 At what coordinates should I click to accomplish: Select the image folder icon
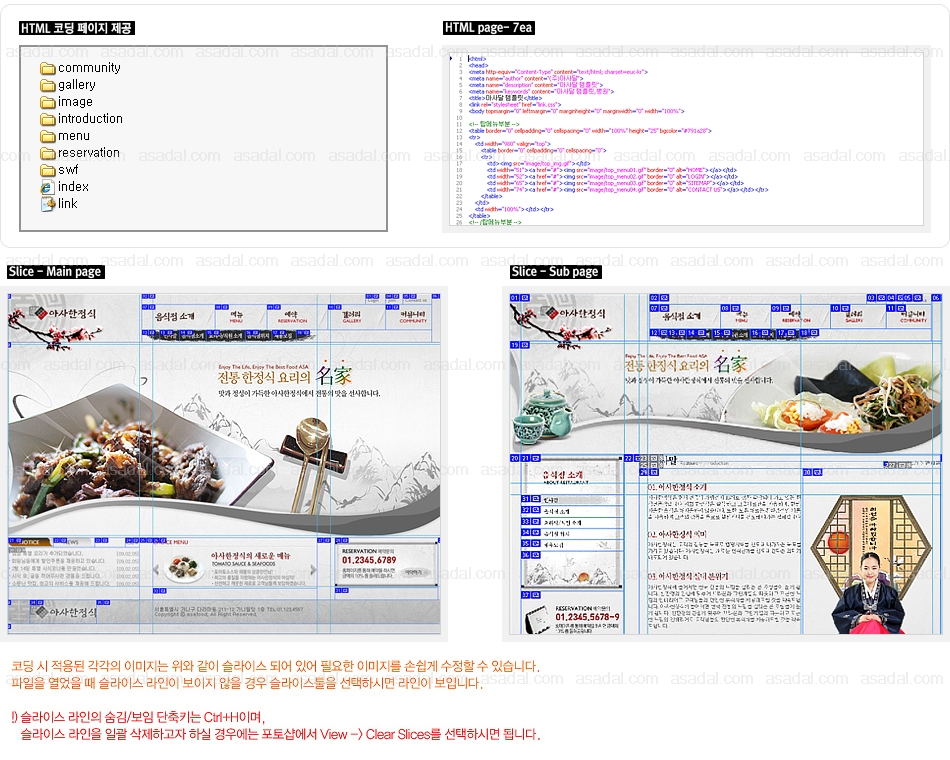point(48,102)
